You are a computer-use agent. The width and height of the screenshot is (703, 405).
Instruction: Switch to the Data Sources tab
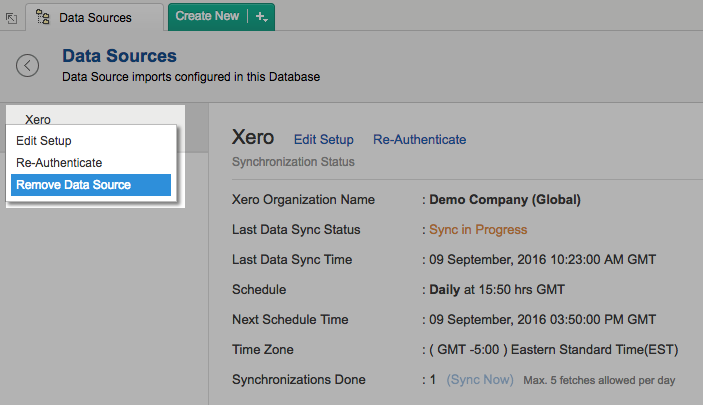pyautogui.click(x=95, y=17)
